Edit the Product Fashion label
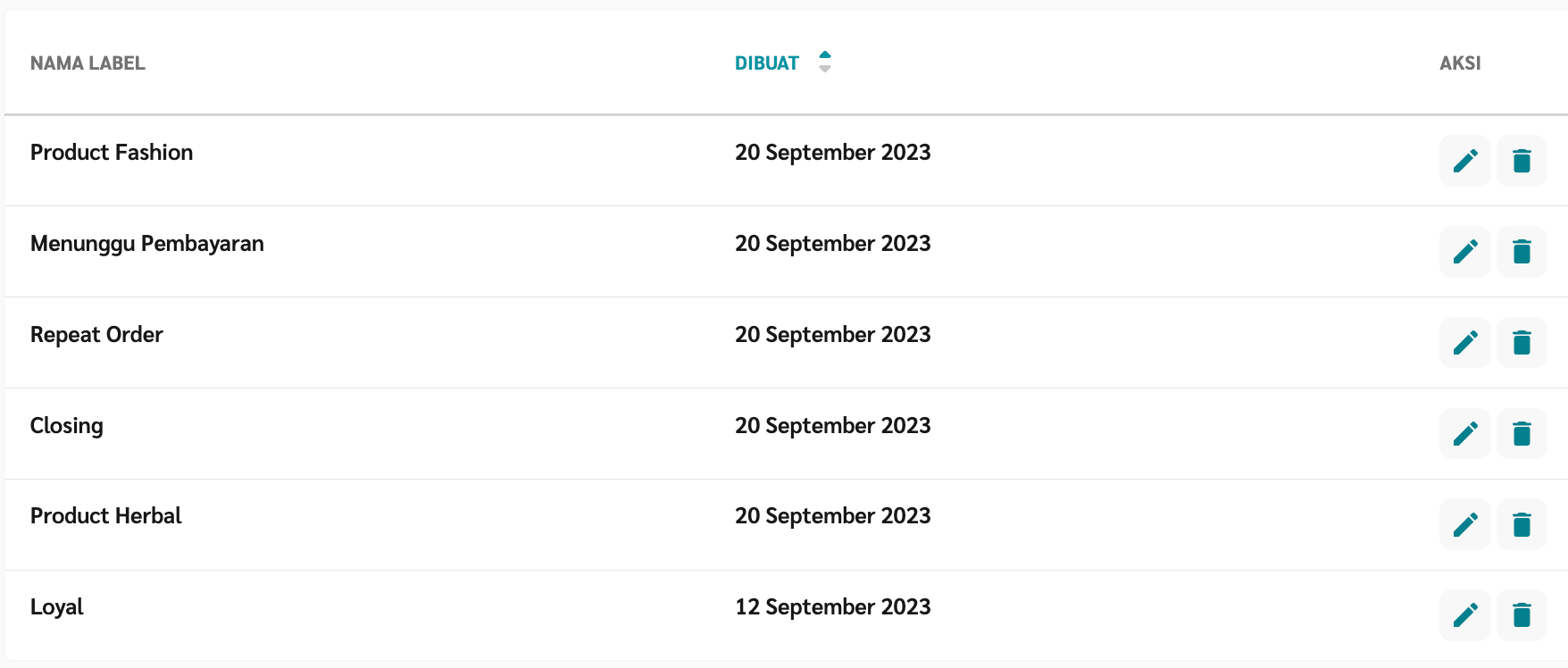1568x668 pixels. [x=1464, y=161]
